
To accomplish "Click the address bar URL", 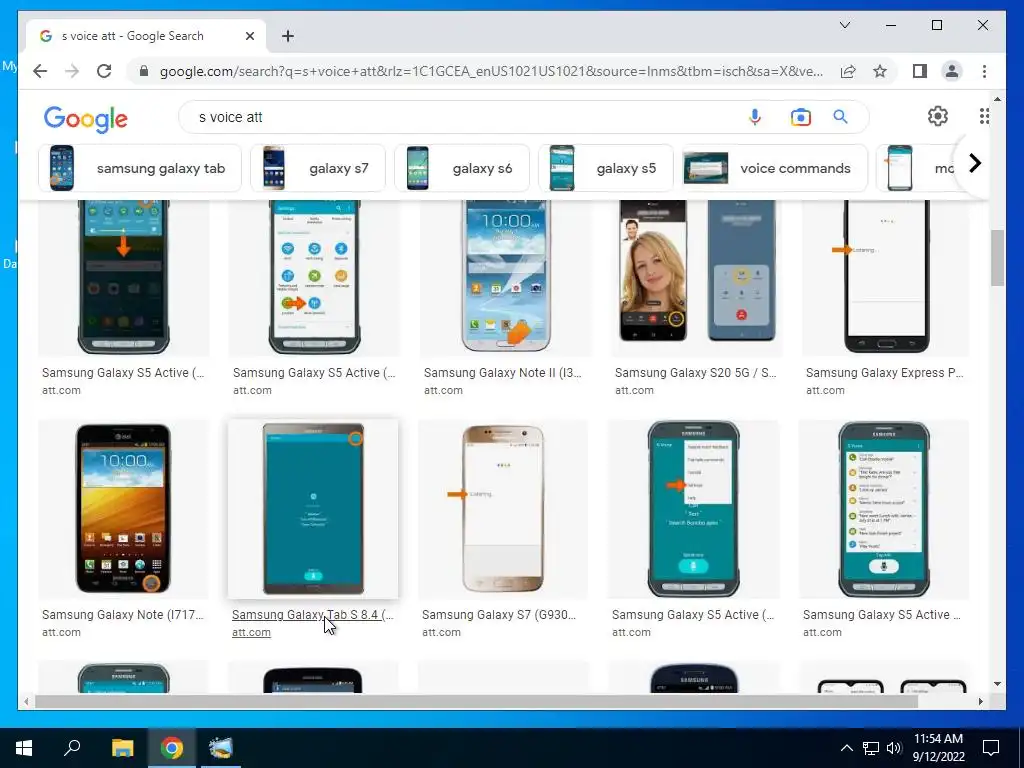I will [491, 71].
